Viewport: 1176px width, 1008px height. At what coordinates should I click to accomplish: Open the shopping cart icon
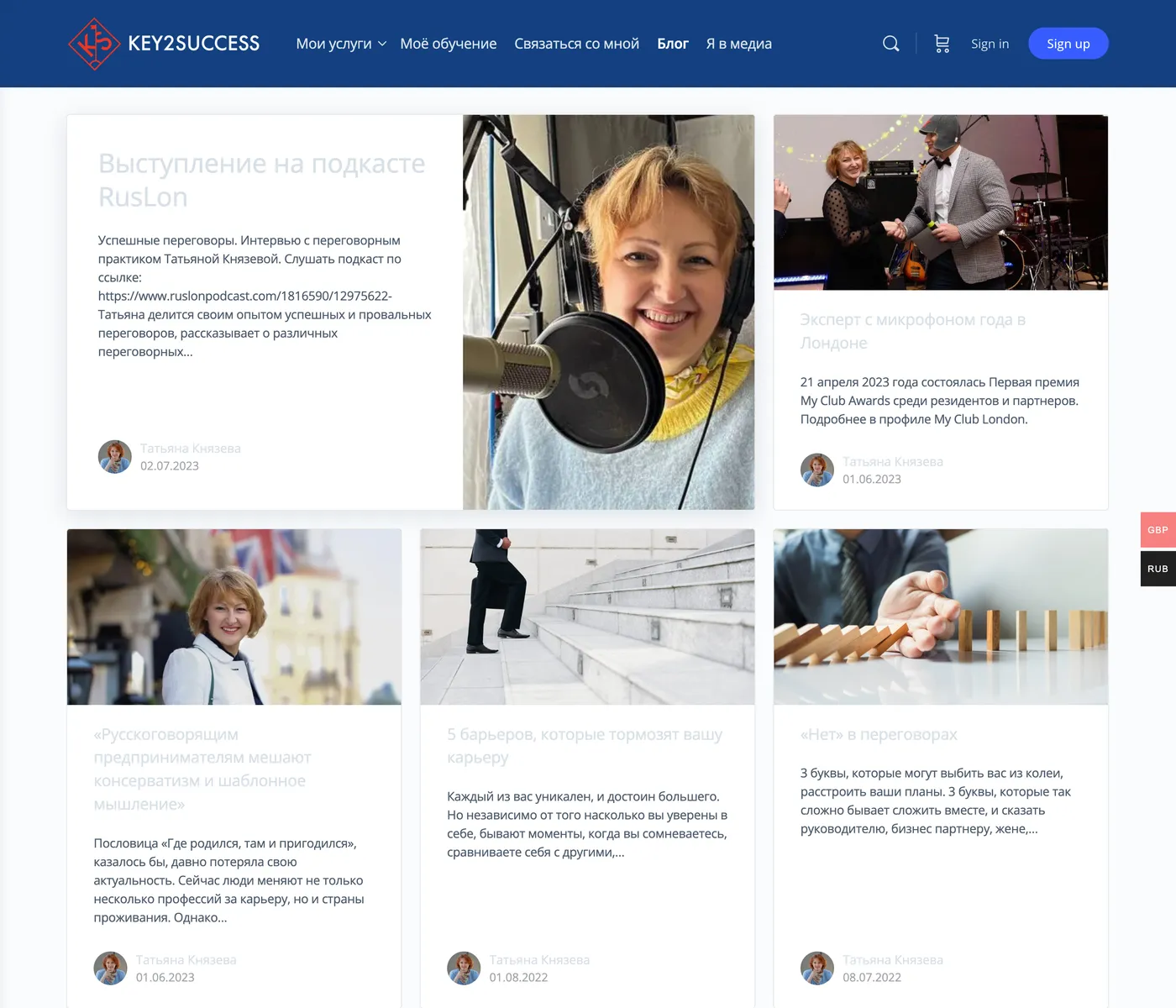942,44
